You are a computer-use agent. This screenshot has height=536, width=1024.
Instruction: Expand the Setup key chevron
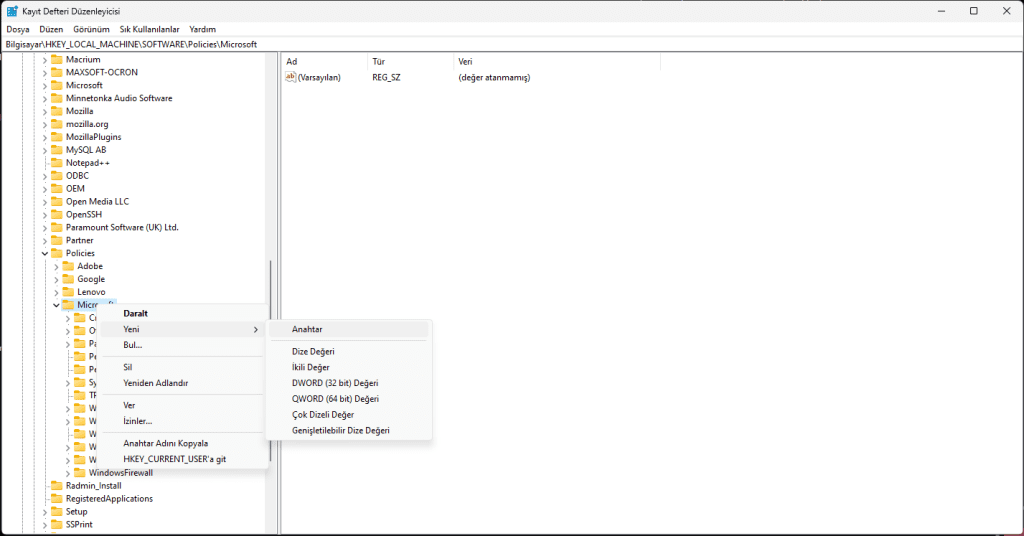point(45,512)
